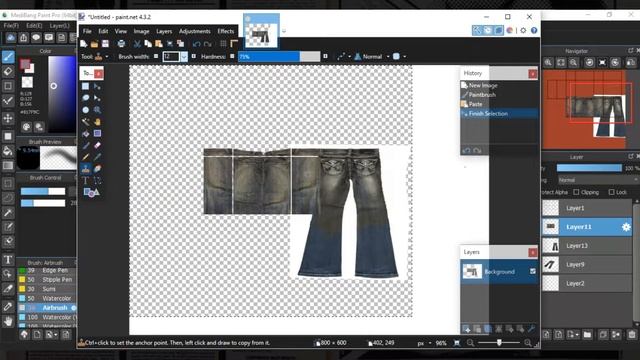Select the Clone Stamp tool in paint.net
Image resolution: width=640 pixels, height=360 pixels.
click(85, 169)
